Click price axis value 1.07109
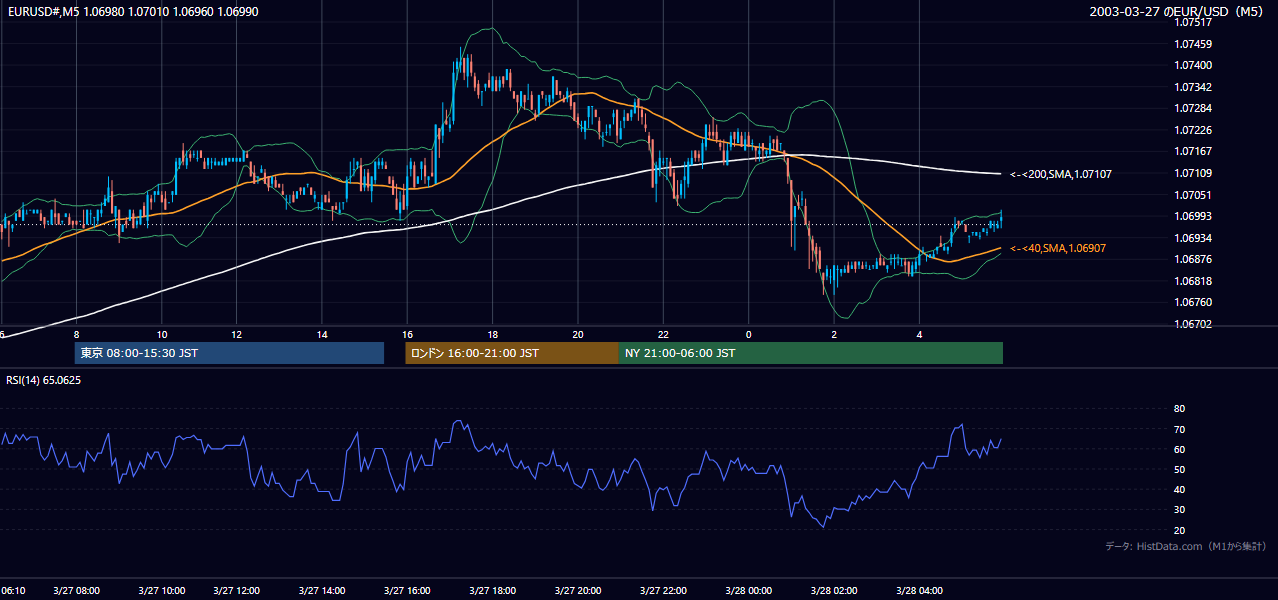 click(1193, 173)
